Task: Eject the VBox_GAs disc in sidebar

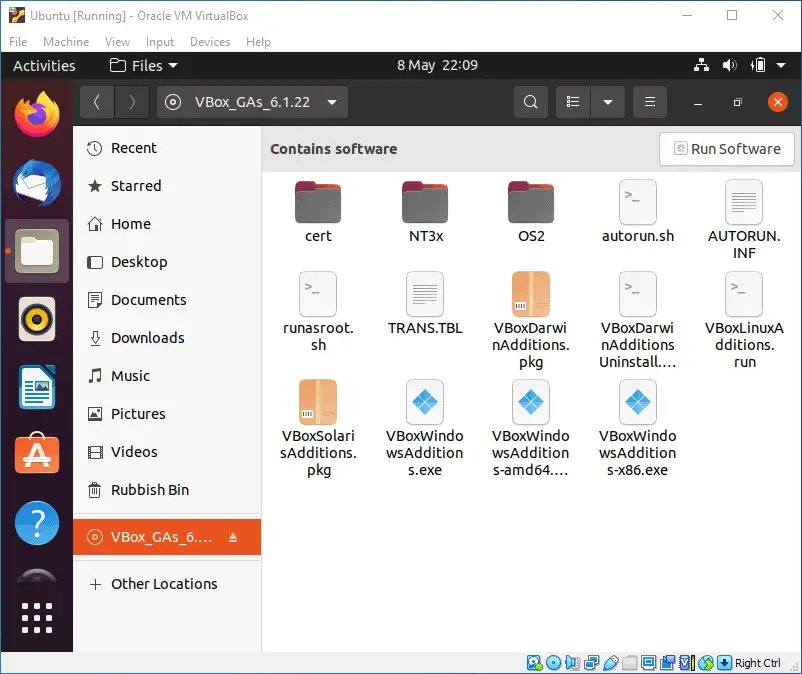Action: pos(233,537)
